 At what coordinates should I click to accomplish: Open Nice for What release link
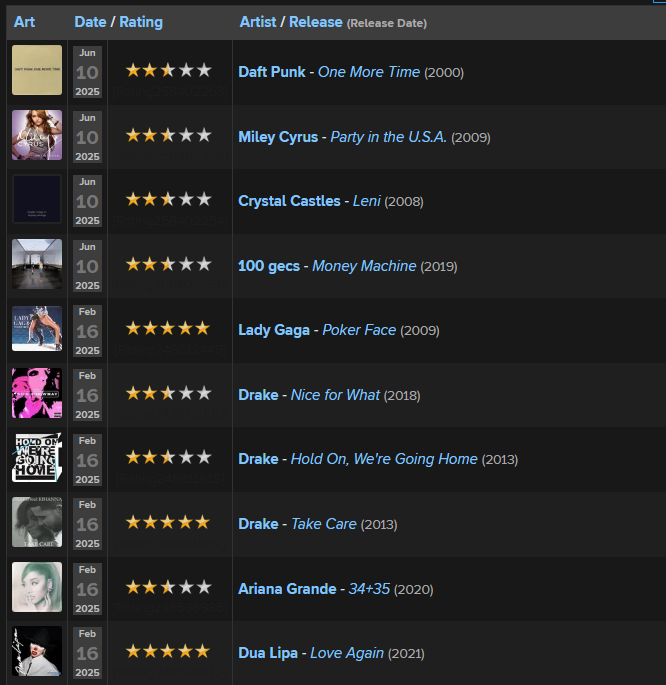click(335, 395)
